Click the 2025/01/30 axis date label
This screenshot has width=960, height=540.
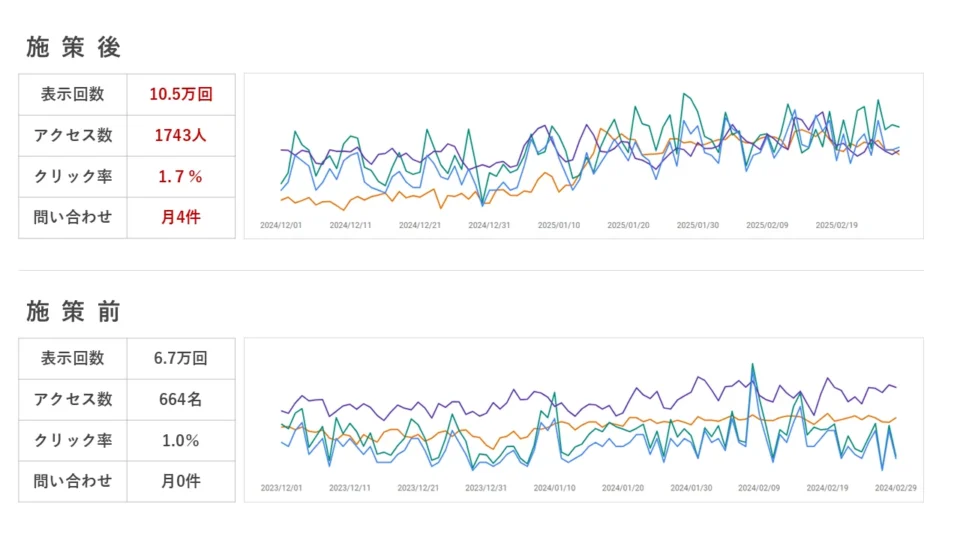tap(698, 226)
